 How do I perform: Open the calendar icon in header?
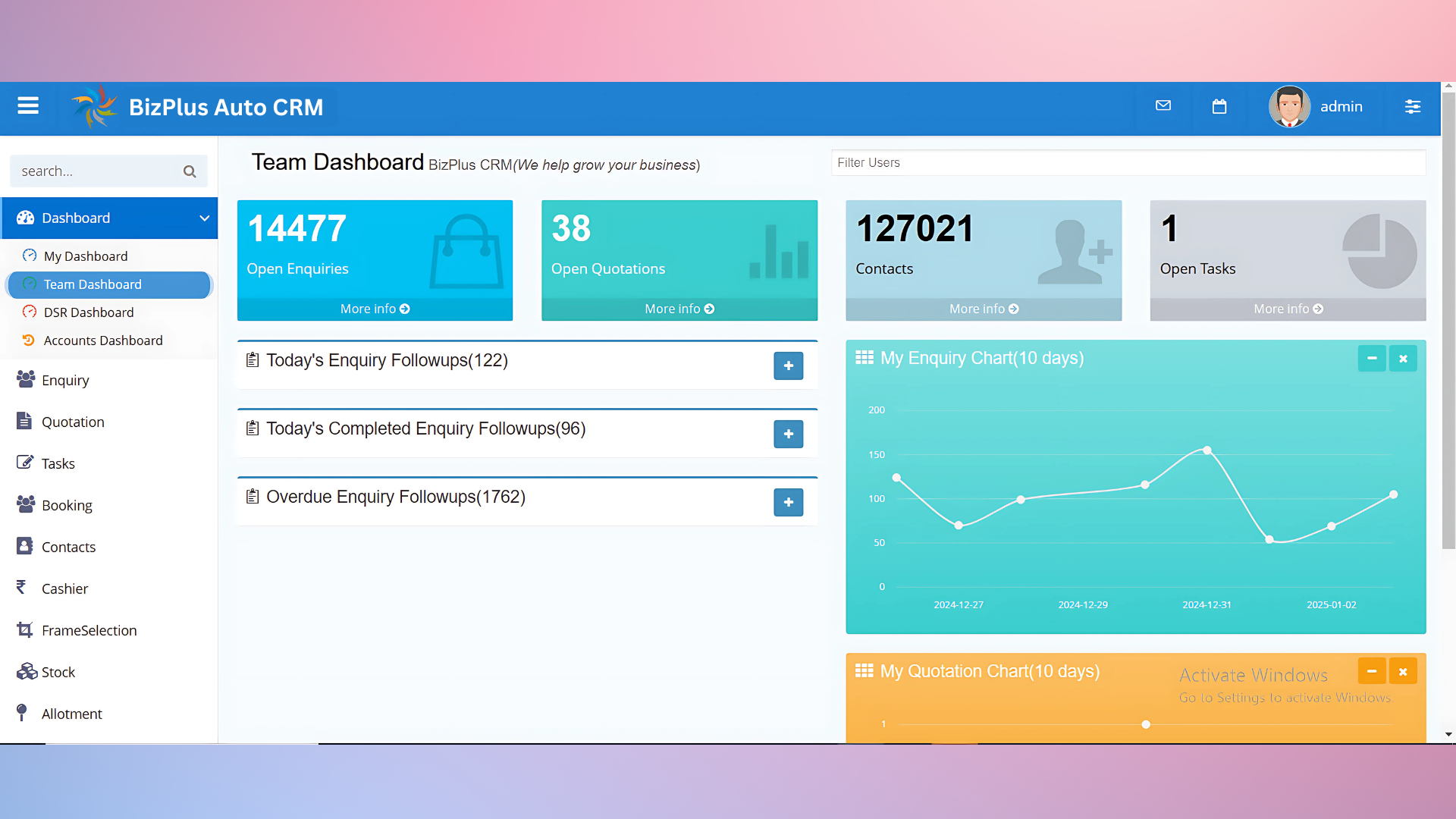point(1219,106)
